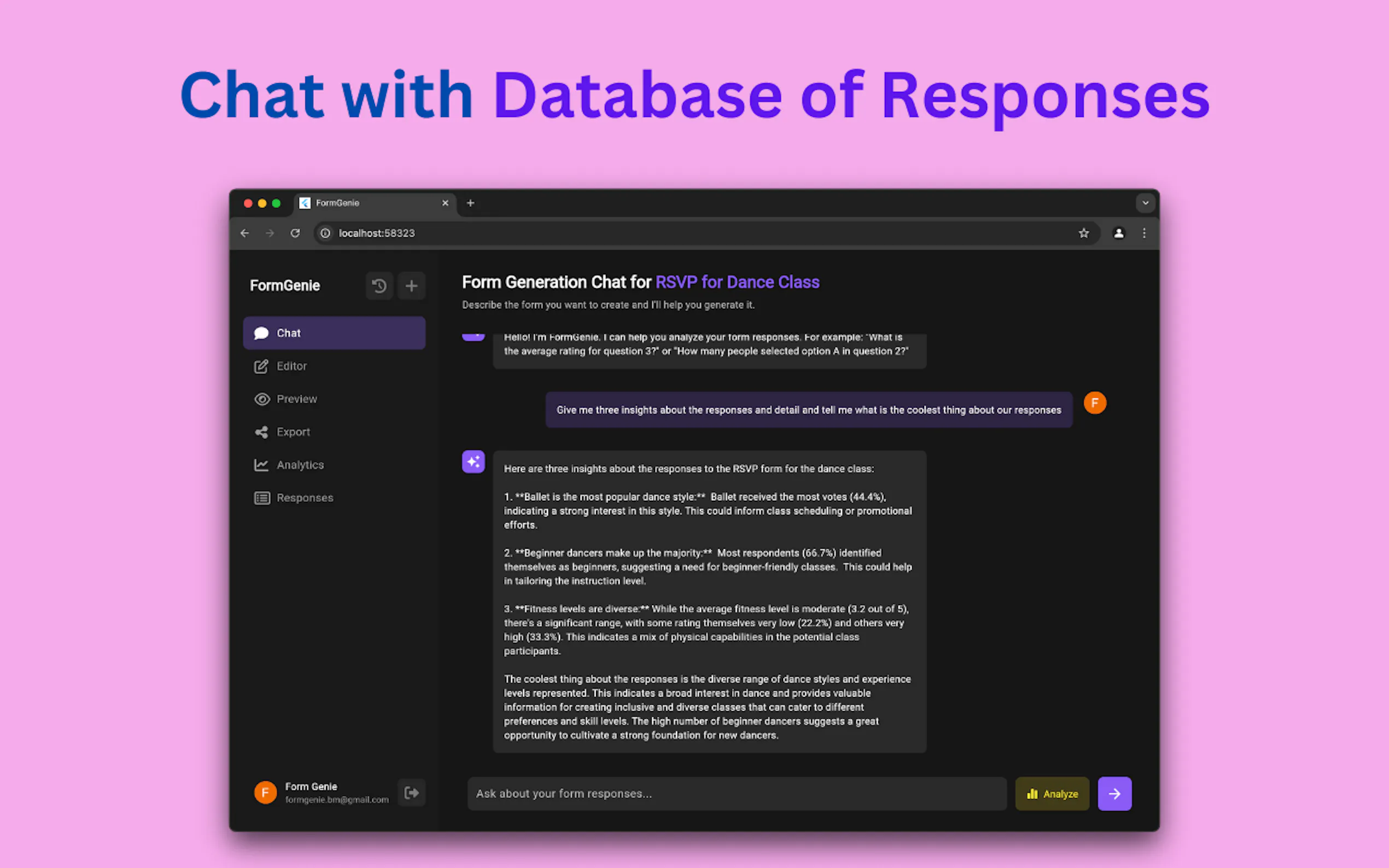
Task: Click the logout icon beside account
Action: pos(411,793)
